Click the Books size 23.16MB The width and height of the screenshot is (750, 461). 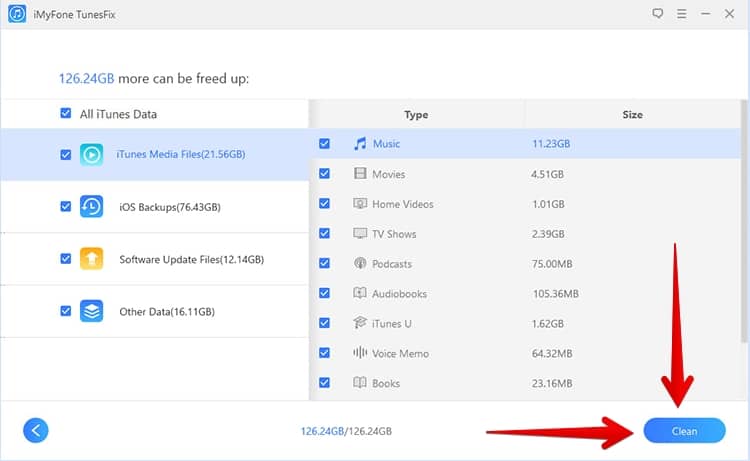[x=552, y=384]
